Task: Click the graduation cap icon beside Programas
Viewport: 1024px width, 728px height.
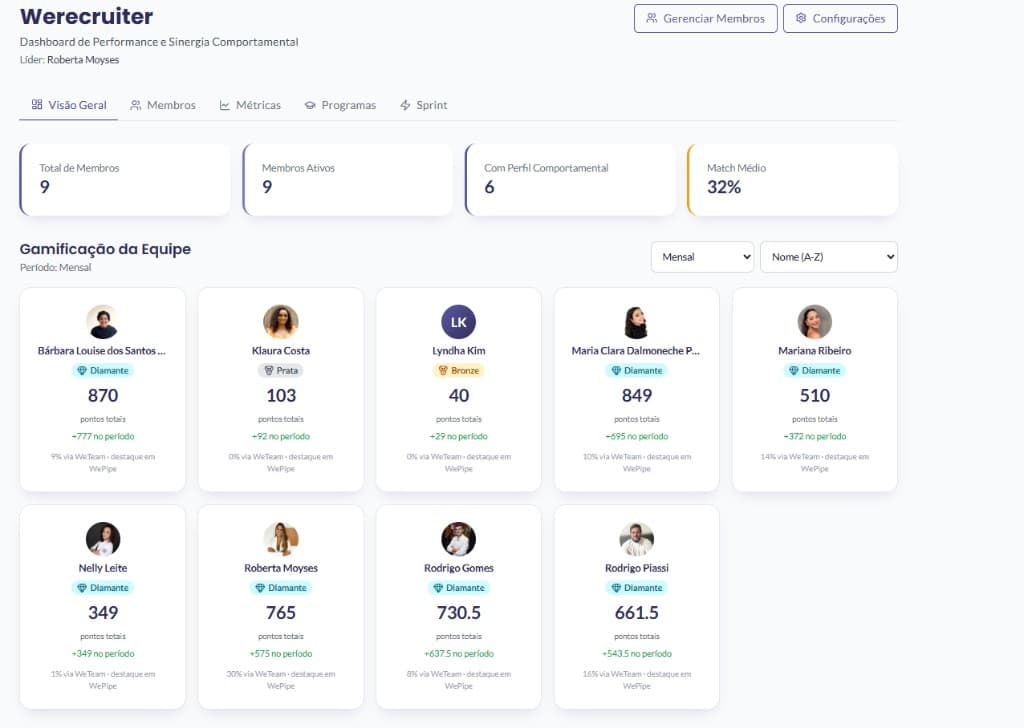Action: point(310,105)
